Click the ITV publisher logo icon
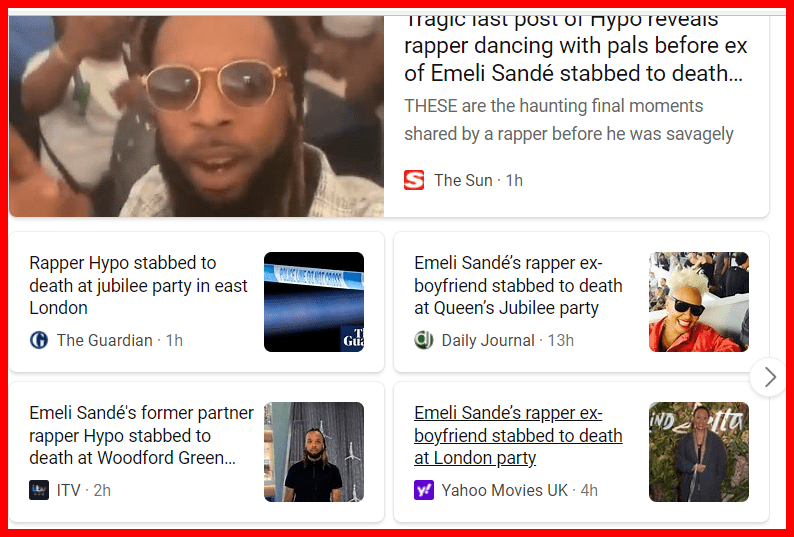794x537 pixels. pos(39,490)
